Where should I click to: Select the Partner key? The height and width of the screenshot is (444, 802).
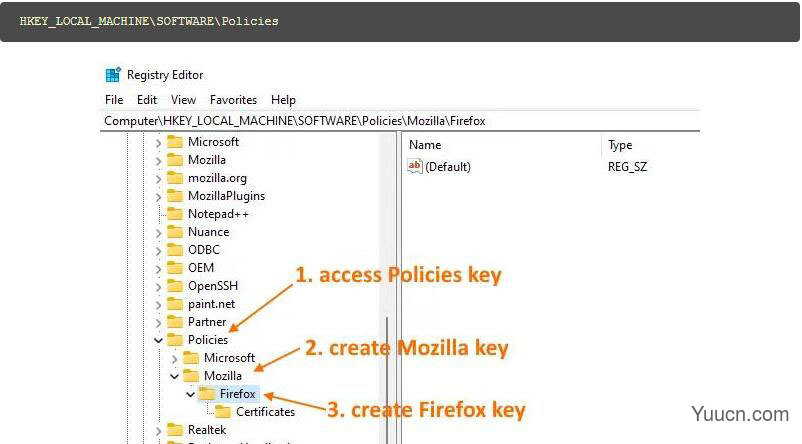pyautogui.click(x=206, y=322)
